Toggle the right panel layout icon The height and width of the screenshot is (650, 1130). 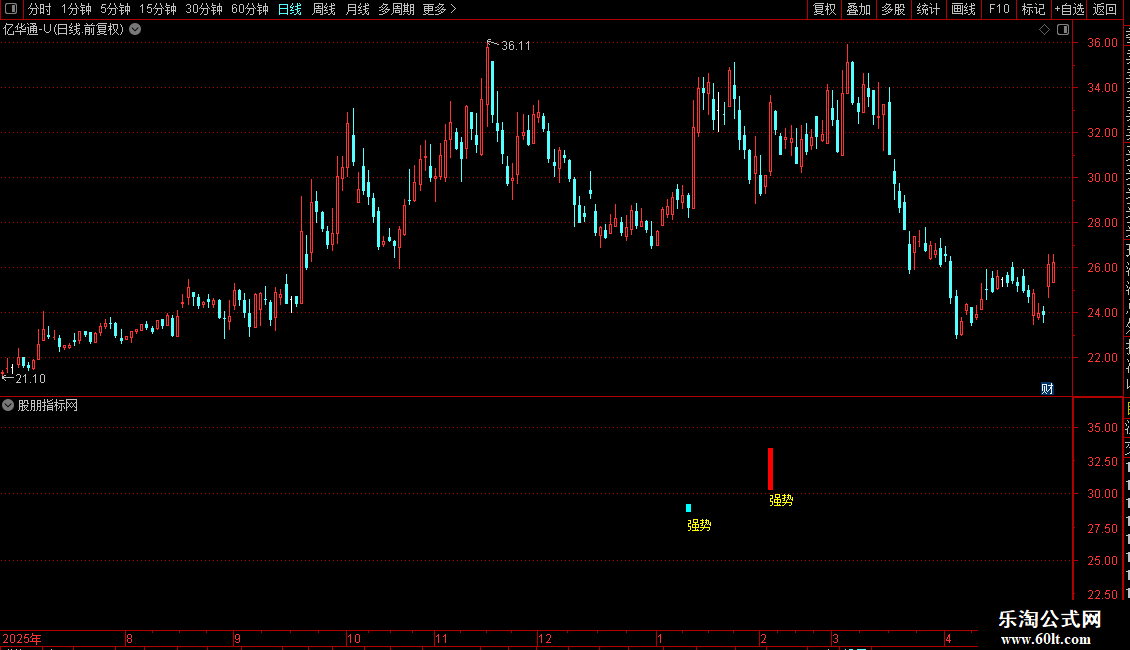(x=1063, y=30)
